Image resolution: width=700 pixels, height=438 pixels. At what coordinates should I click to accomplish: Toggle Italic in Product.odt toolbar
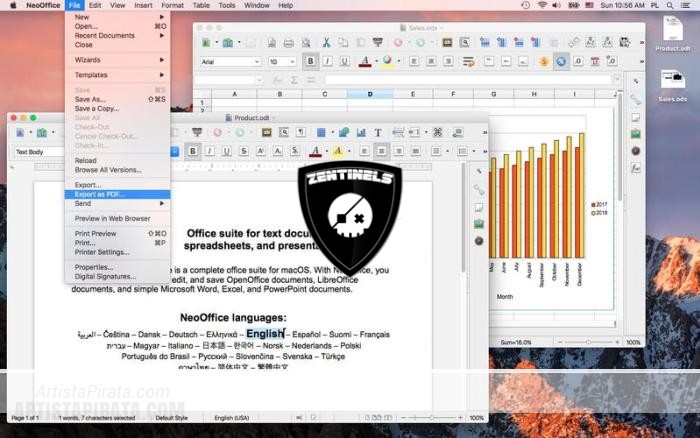[x=209, y=151]
